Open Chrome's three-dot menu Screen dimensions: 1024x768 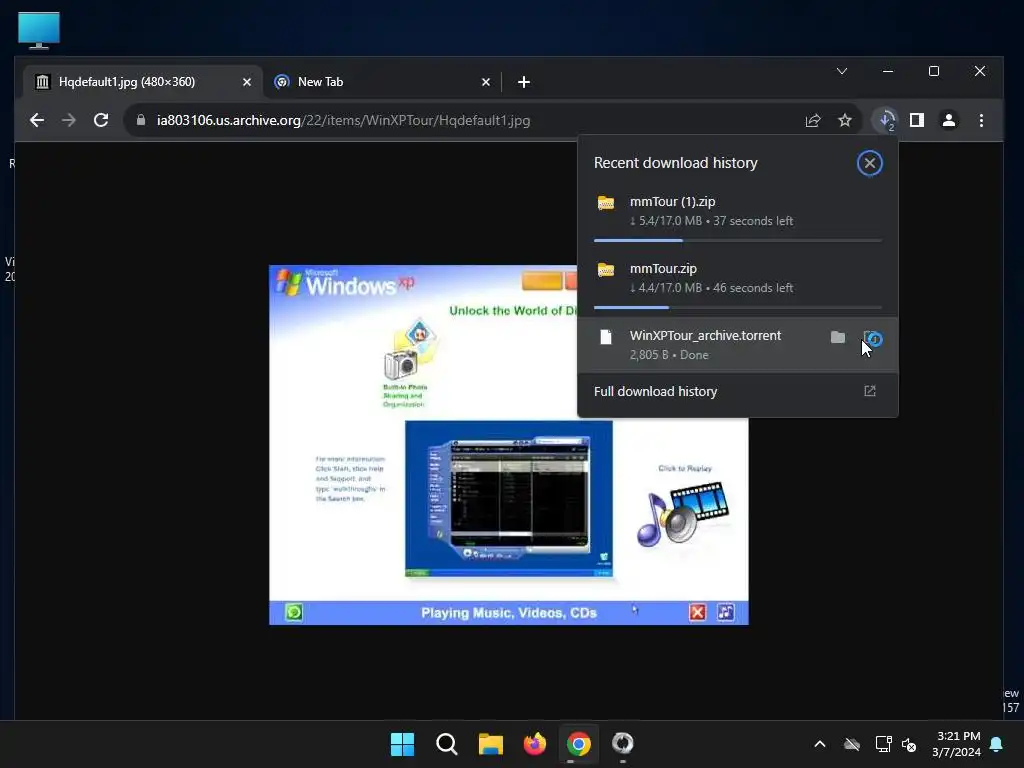coord(981,120)
